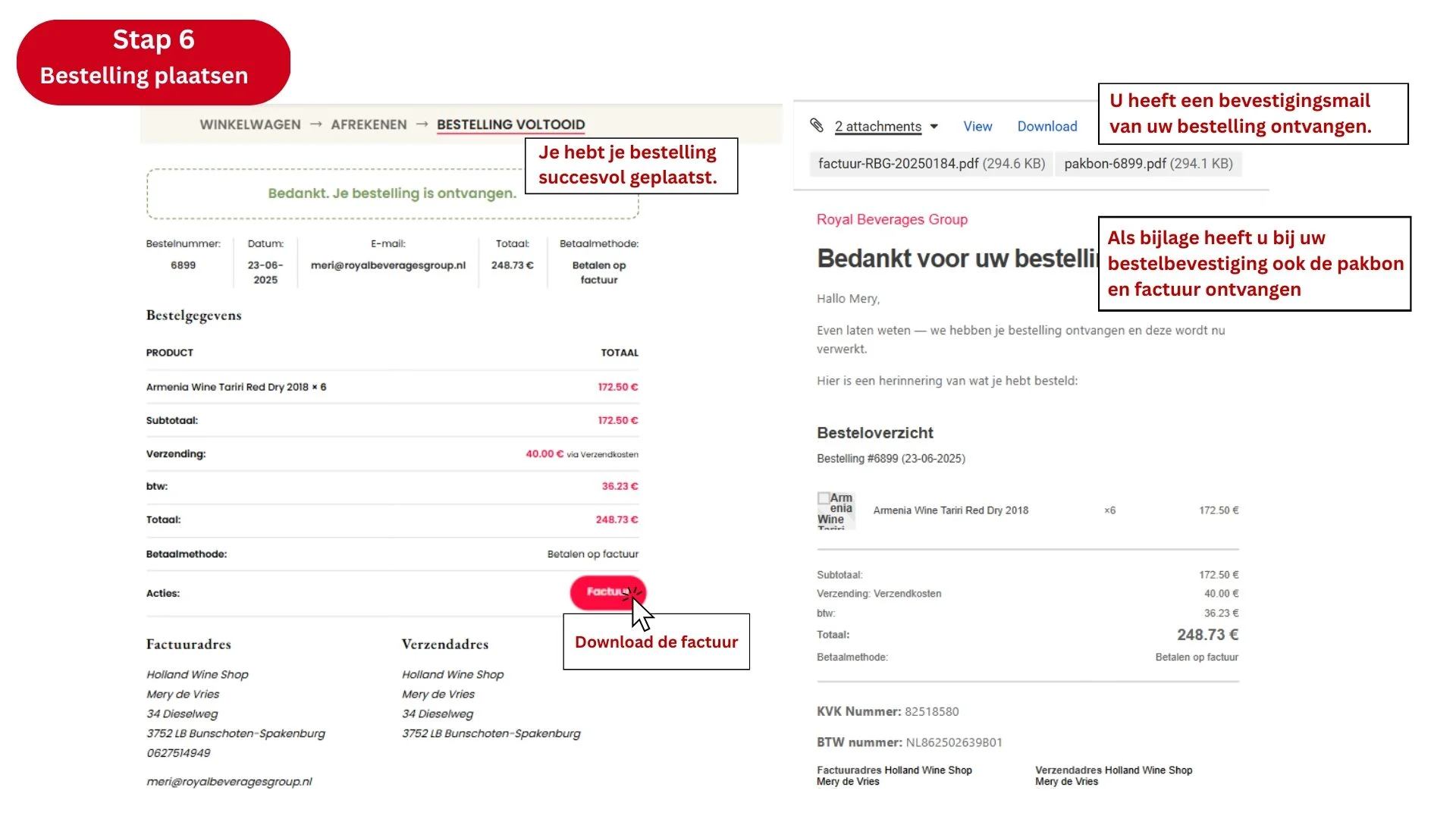Select the Bestelling Voltooid breadcrumb step

(510, 124)
